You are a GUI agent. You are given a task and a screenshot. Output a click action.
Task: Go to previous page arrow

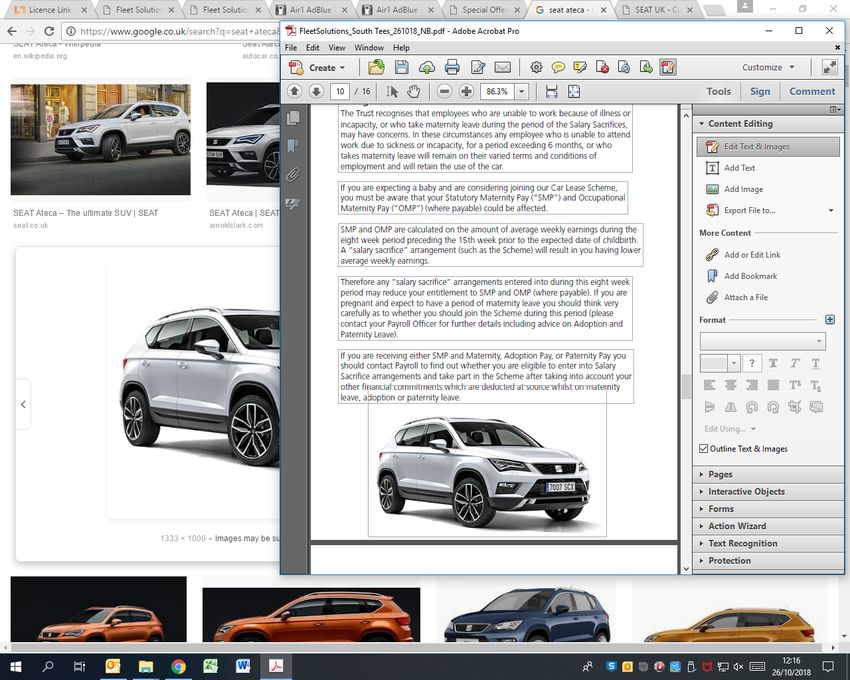coord(294,91)
